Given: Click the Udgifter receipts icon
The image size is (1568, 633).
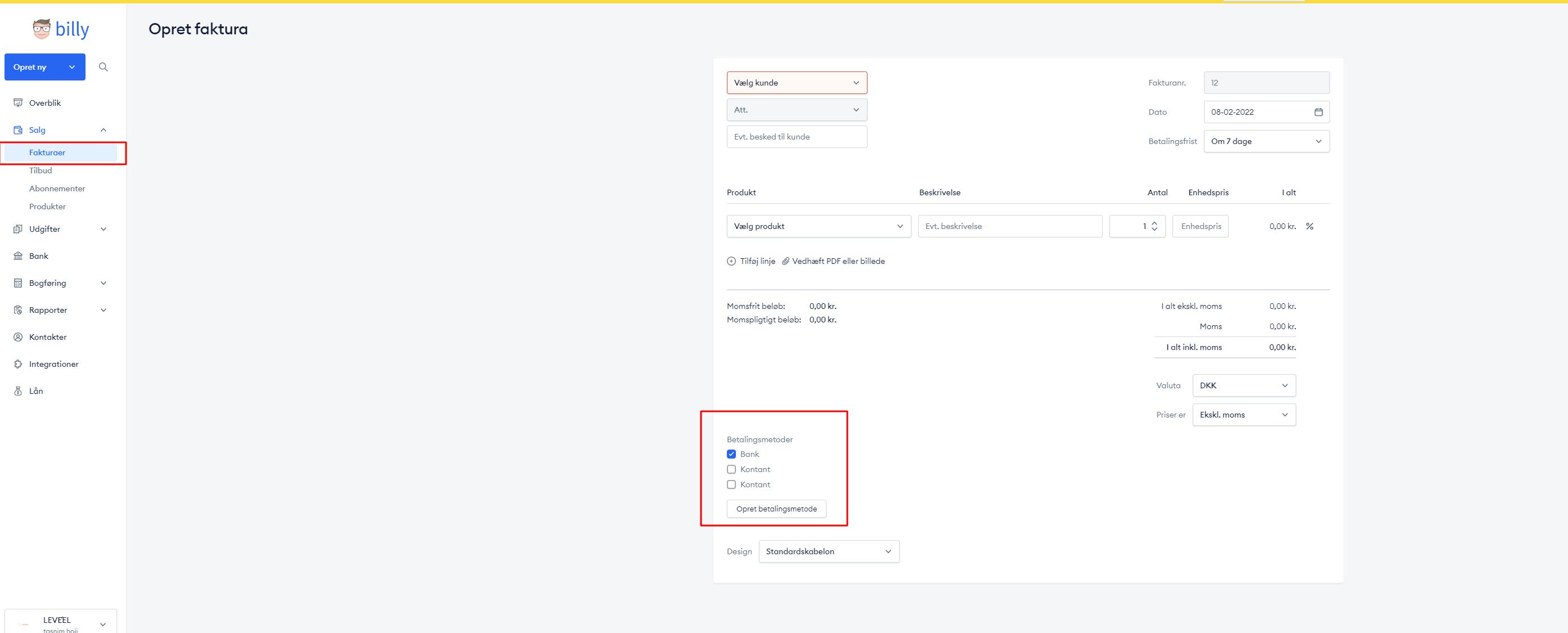Looking at the screenshot, I should pyautogui.click(x=18, y=229).
